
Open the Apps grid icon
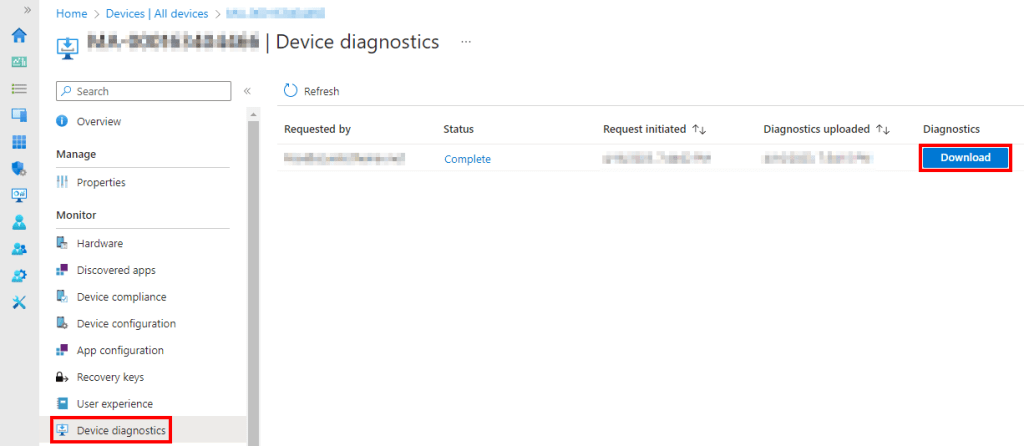pyautogui.click(x=19, y=142)
